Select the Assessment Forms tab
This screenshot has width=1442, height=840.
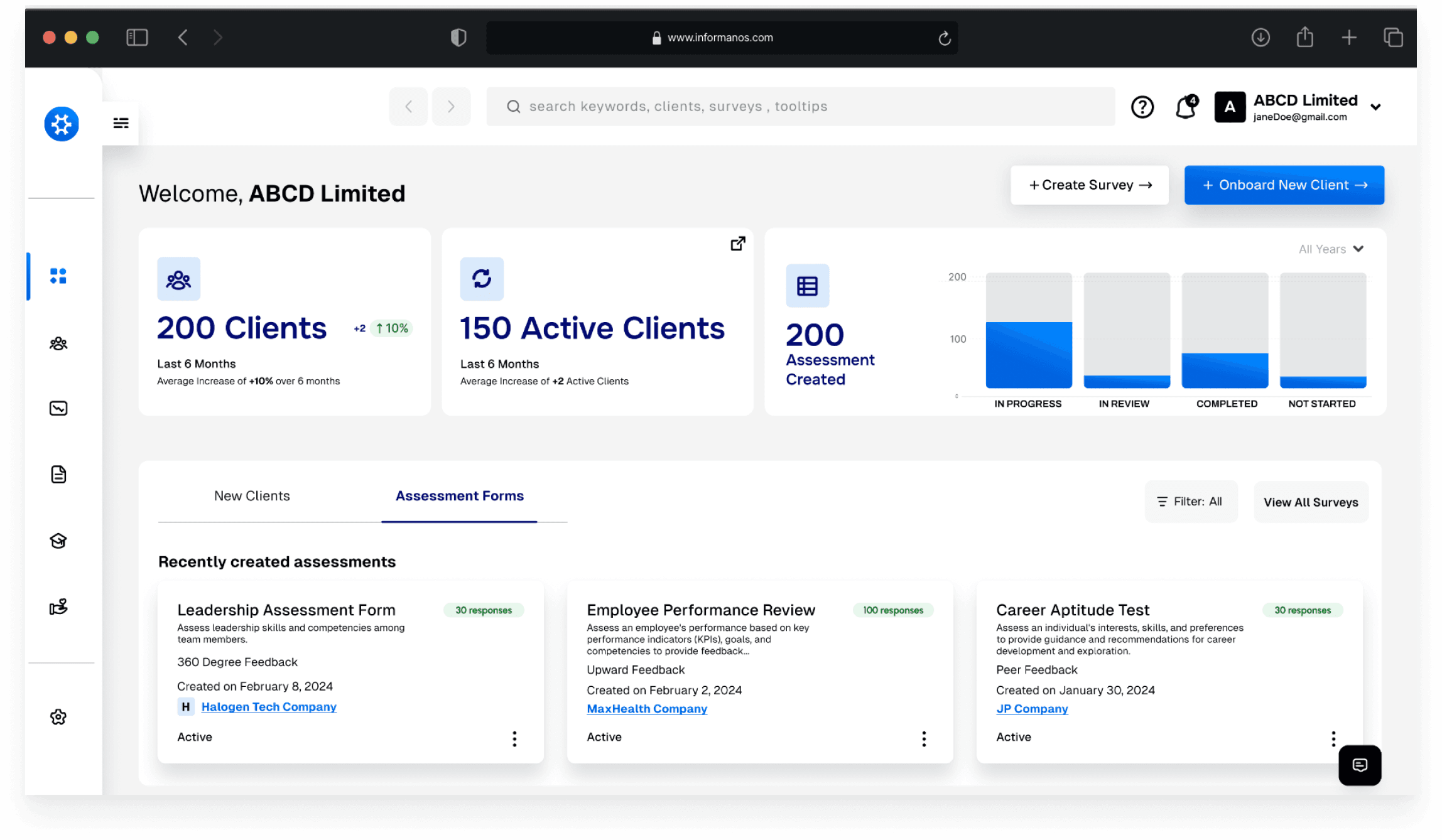point(459,496)
